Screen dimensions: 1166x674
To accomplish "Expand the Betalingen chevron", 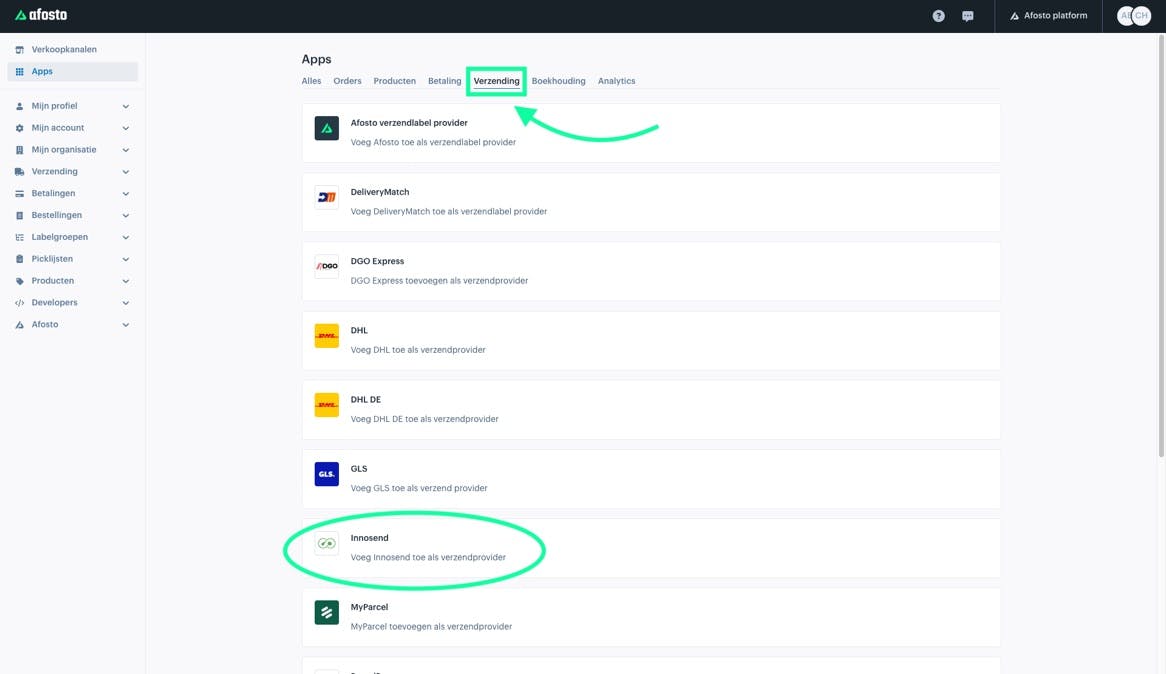I will (x=126, y=193).
